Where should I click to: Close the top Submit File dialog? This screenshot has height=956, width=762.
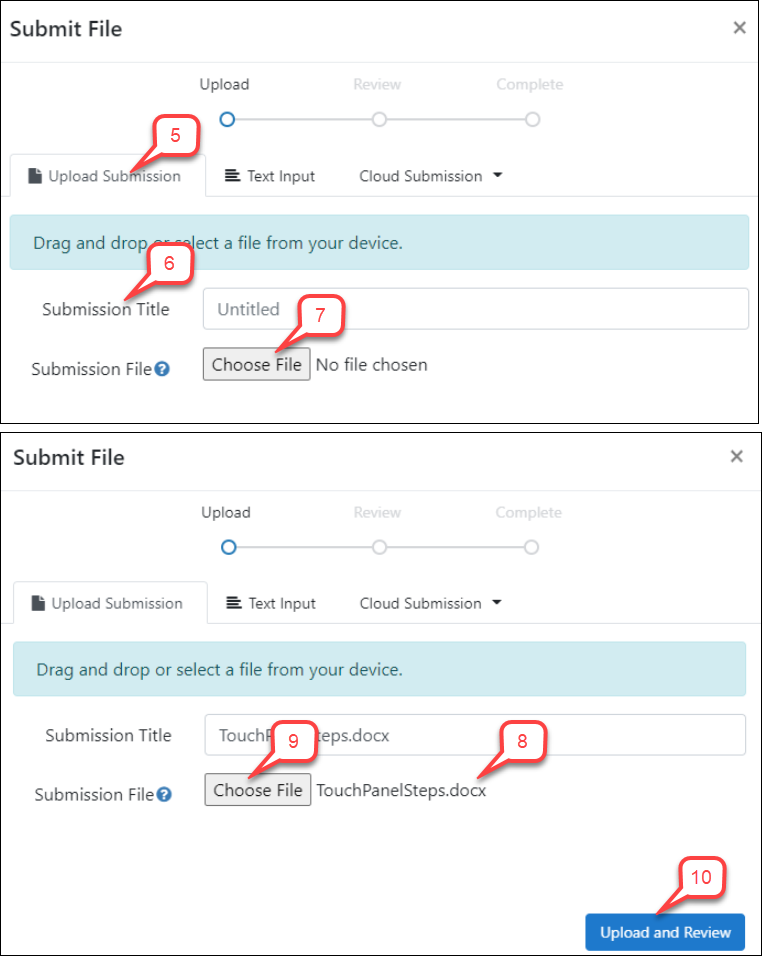[739, 27]
